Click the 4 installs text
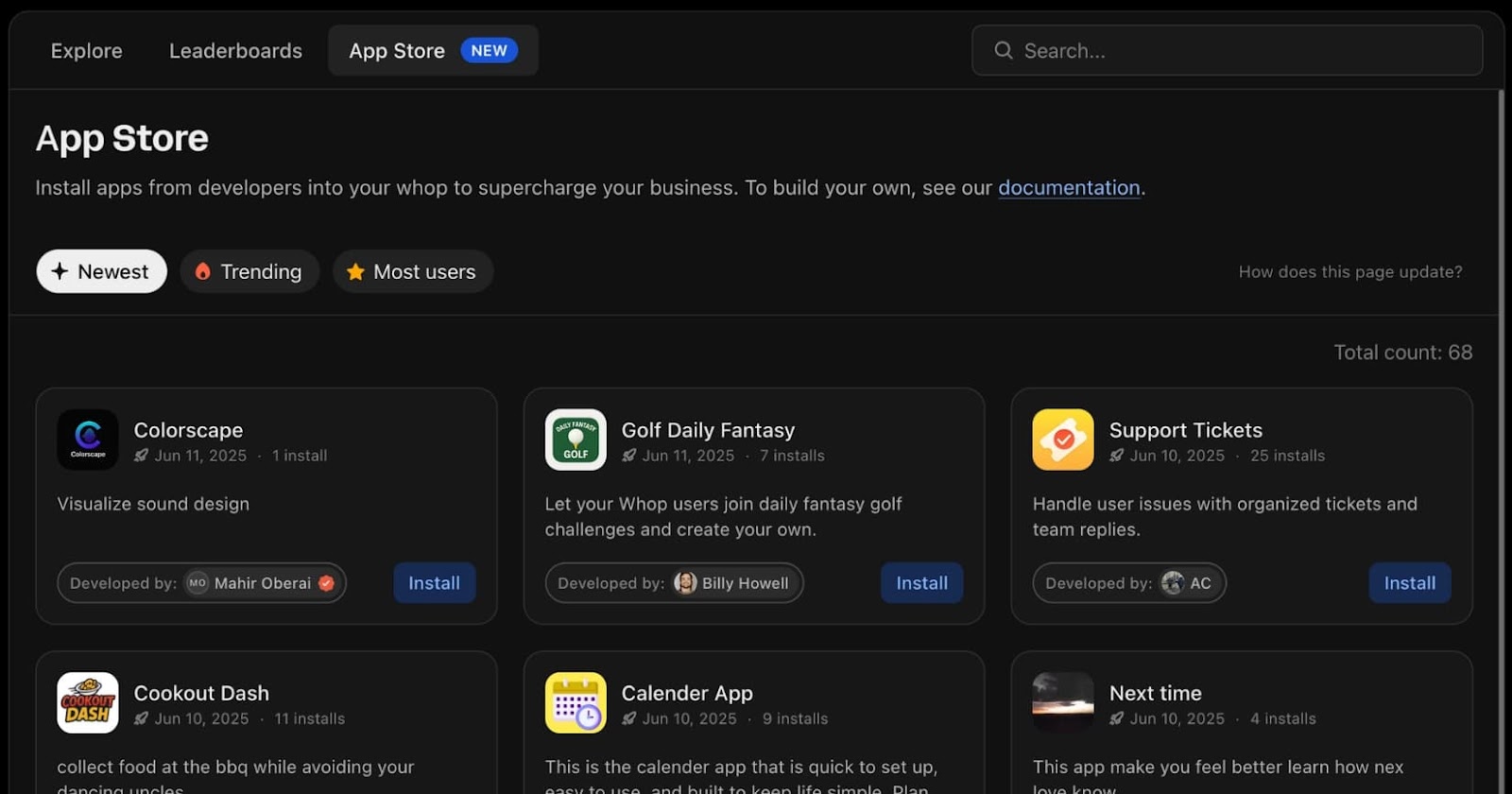The width and height of the screenshot is (1512, 794). click(x=1282, y=718)
